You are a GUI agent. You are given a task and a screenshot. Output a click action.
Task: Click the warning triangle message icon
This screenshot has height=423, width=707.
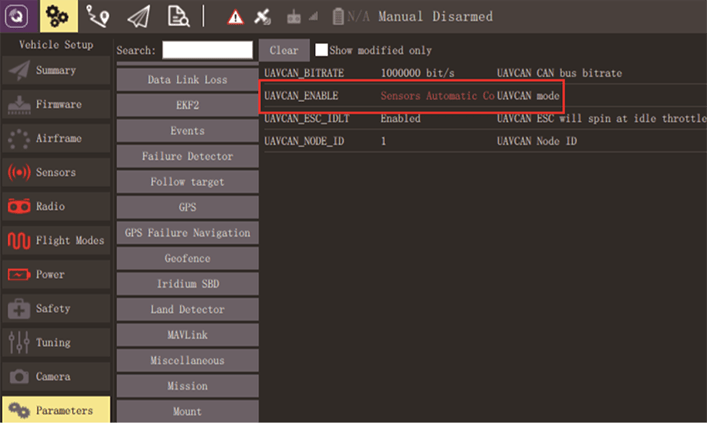tap(235, 17)
